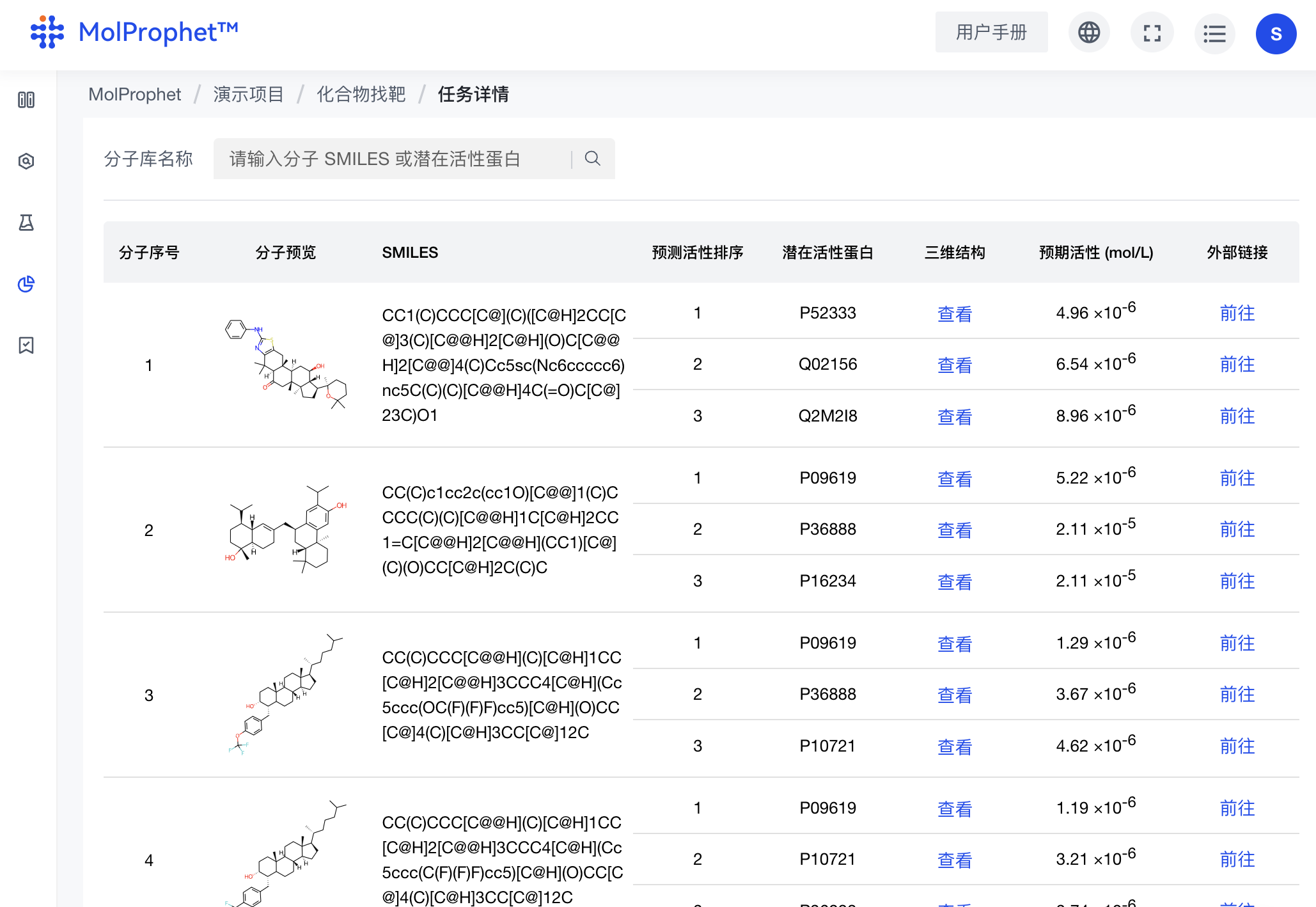The image size is (1316, 907).
Task: Click activity value 8.96 ×10-6
Action: point(1096,414)
